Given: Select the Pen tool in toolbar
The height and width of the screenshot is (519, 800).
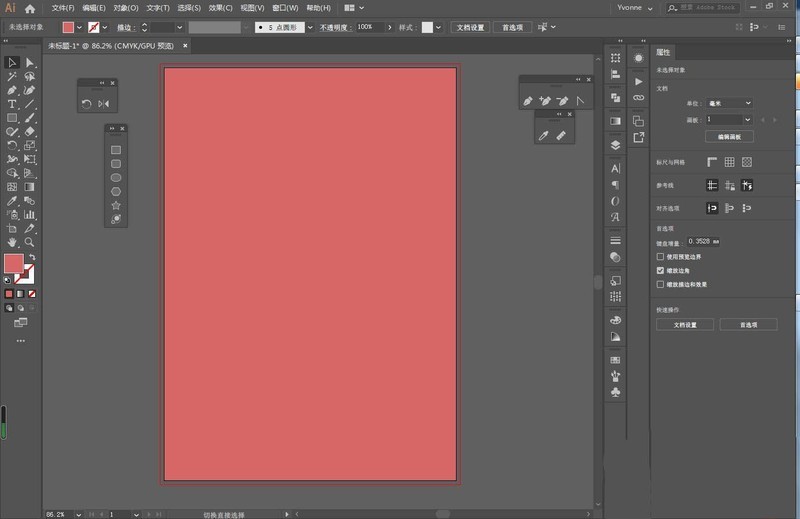Looking at the screenshot, I should [x=11, y=90].
